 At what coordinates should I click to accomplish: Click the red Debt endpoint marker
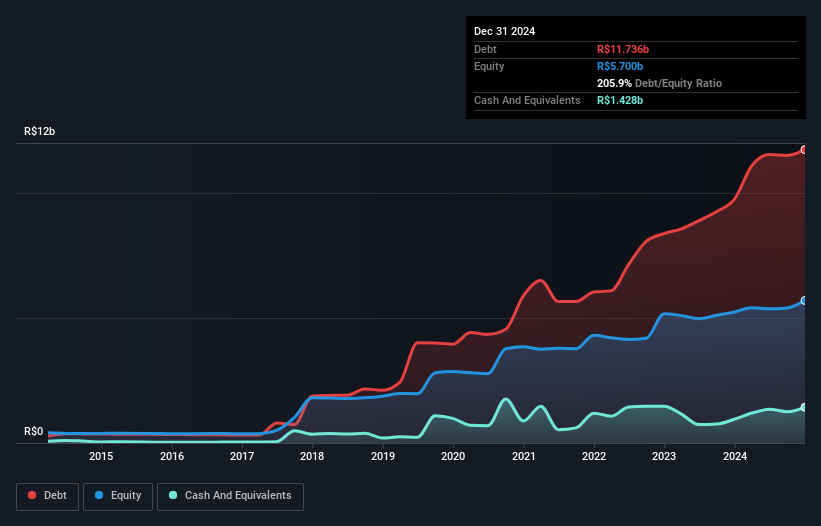click(805, 150)
